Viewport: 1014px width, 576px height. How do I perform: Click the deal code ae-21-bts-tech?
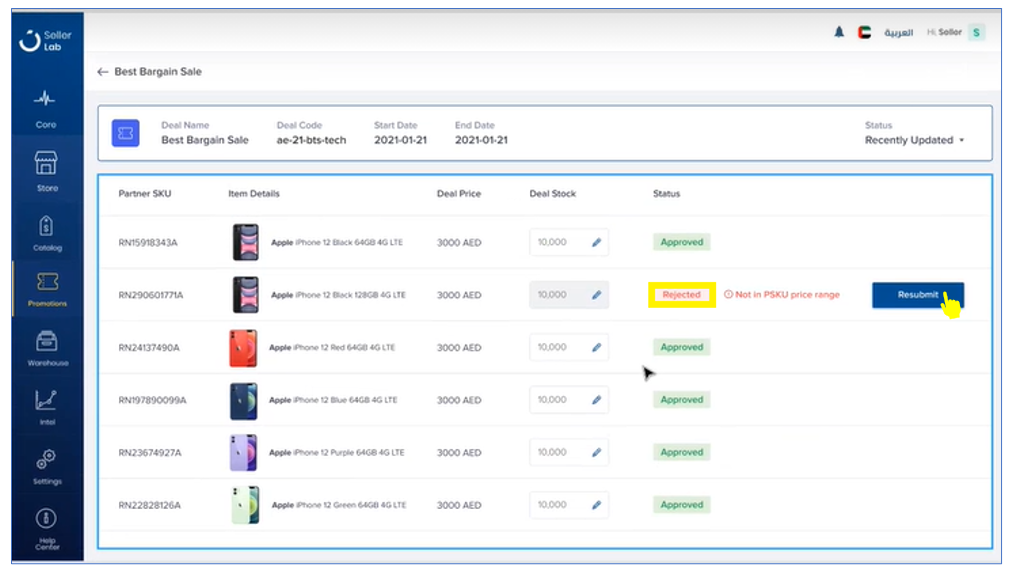point(311,140)
